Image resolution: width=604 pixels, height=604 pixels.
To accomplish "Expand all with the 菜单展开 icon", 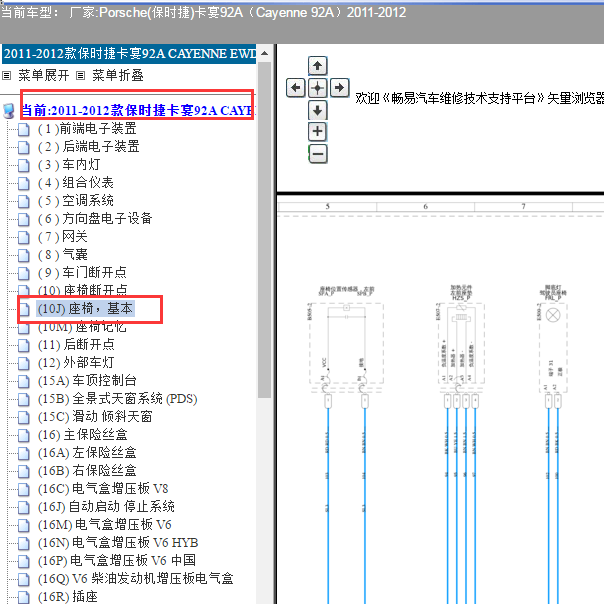I will pyautogui.click(x=7, y=75).
